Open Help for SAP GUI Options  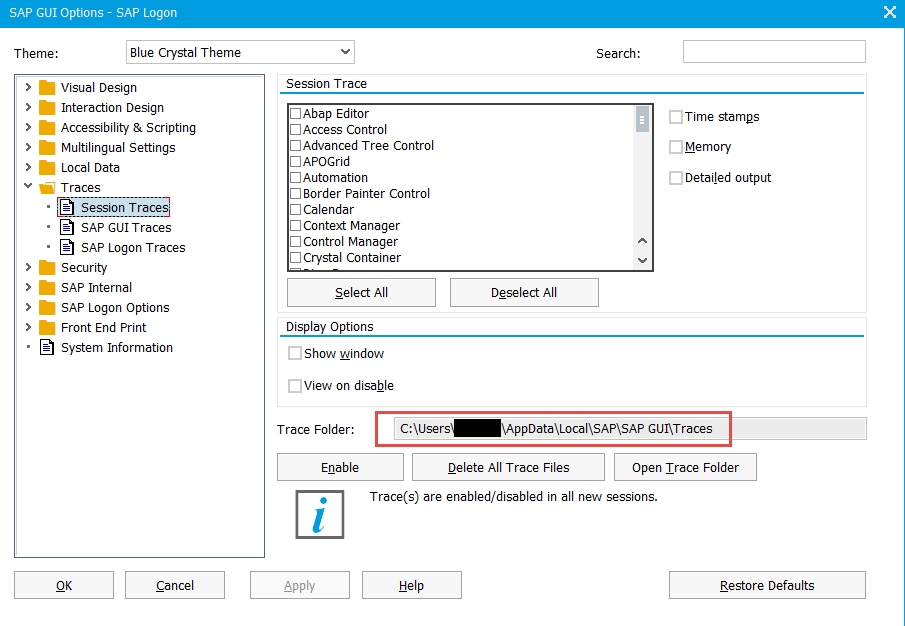[412, 586]
